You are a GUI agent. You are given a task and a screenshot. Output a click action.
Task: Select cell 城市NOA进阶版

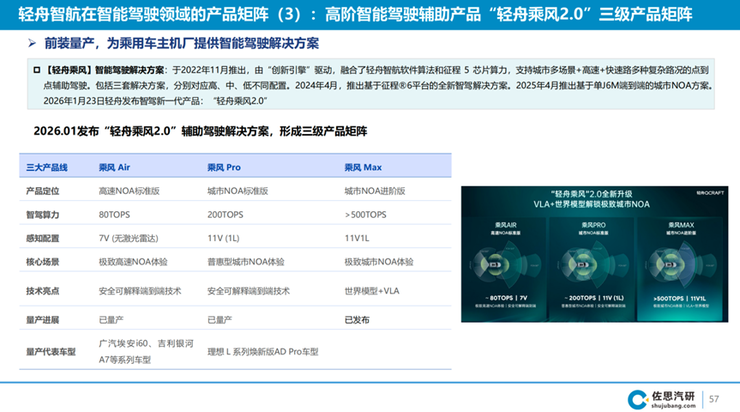tap(375, 191)
